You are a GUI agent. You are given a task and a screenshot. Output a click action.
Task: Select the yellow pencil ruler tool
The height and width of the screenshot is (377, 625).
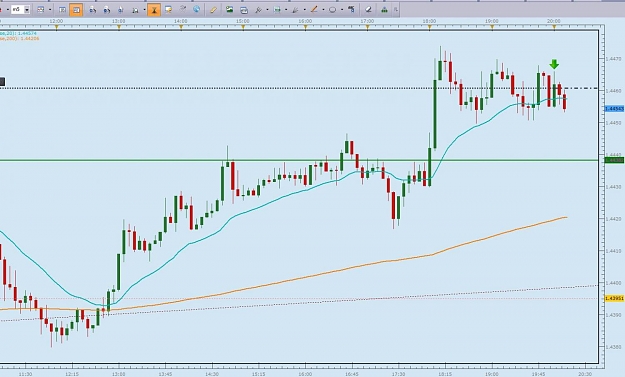coord(213,10)
